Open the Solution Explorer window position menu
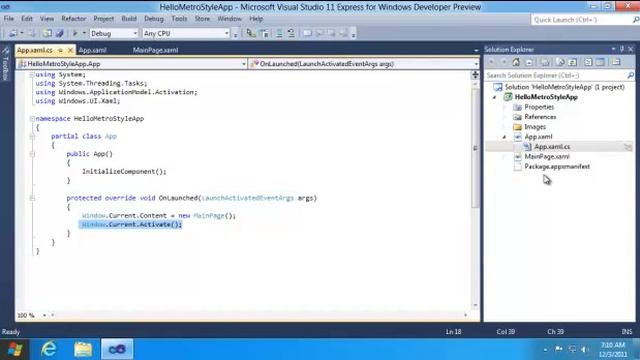The width and height of the screenshot is (640, 360). pos(613,49)
